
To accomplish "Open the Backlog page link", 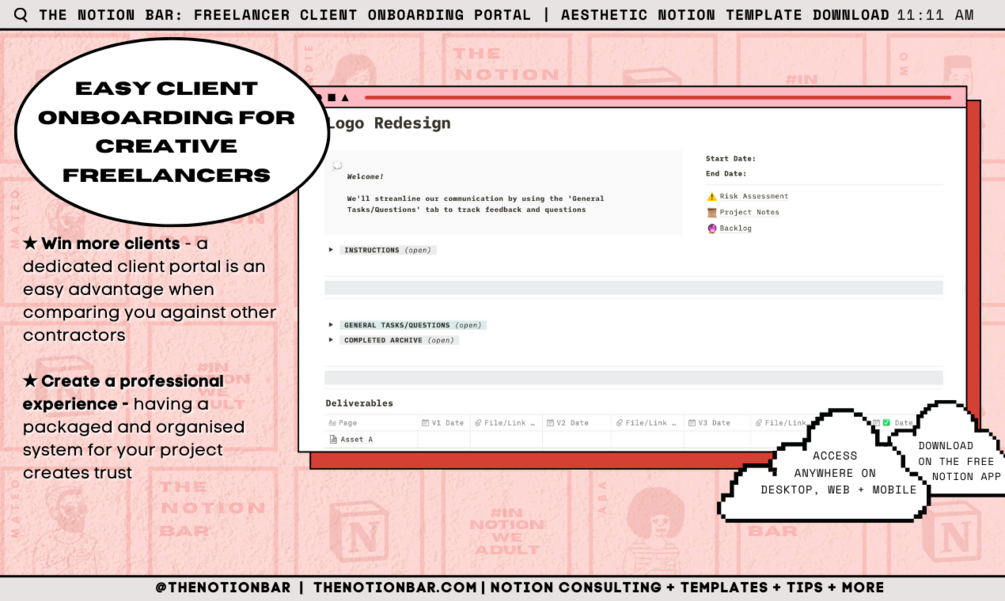I will tap(735, 228).
